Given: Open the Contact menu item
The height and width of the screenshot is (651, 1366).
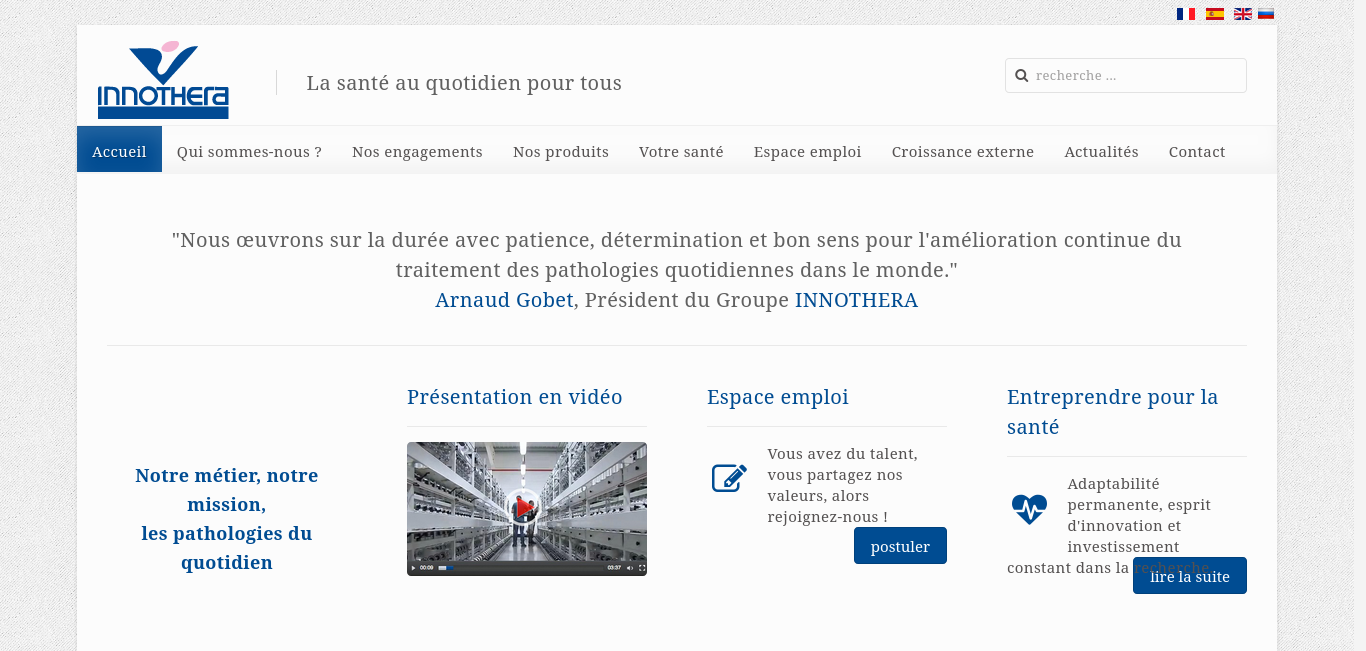Looking at the screenshot, I should coord(1197,152).
